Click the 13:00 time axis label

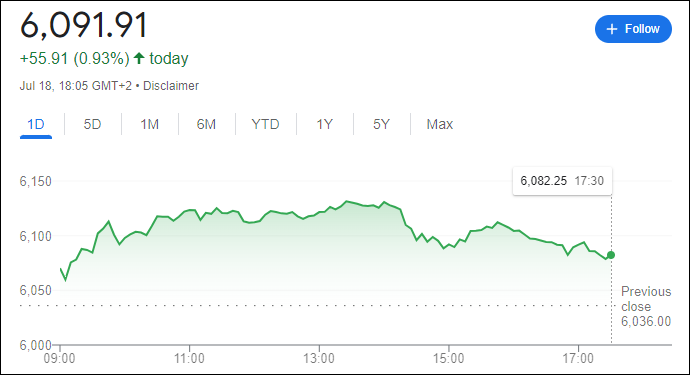[319, 359]
